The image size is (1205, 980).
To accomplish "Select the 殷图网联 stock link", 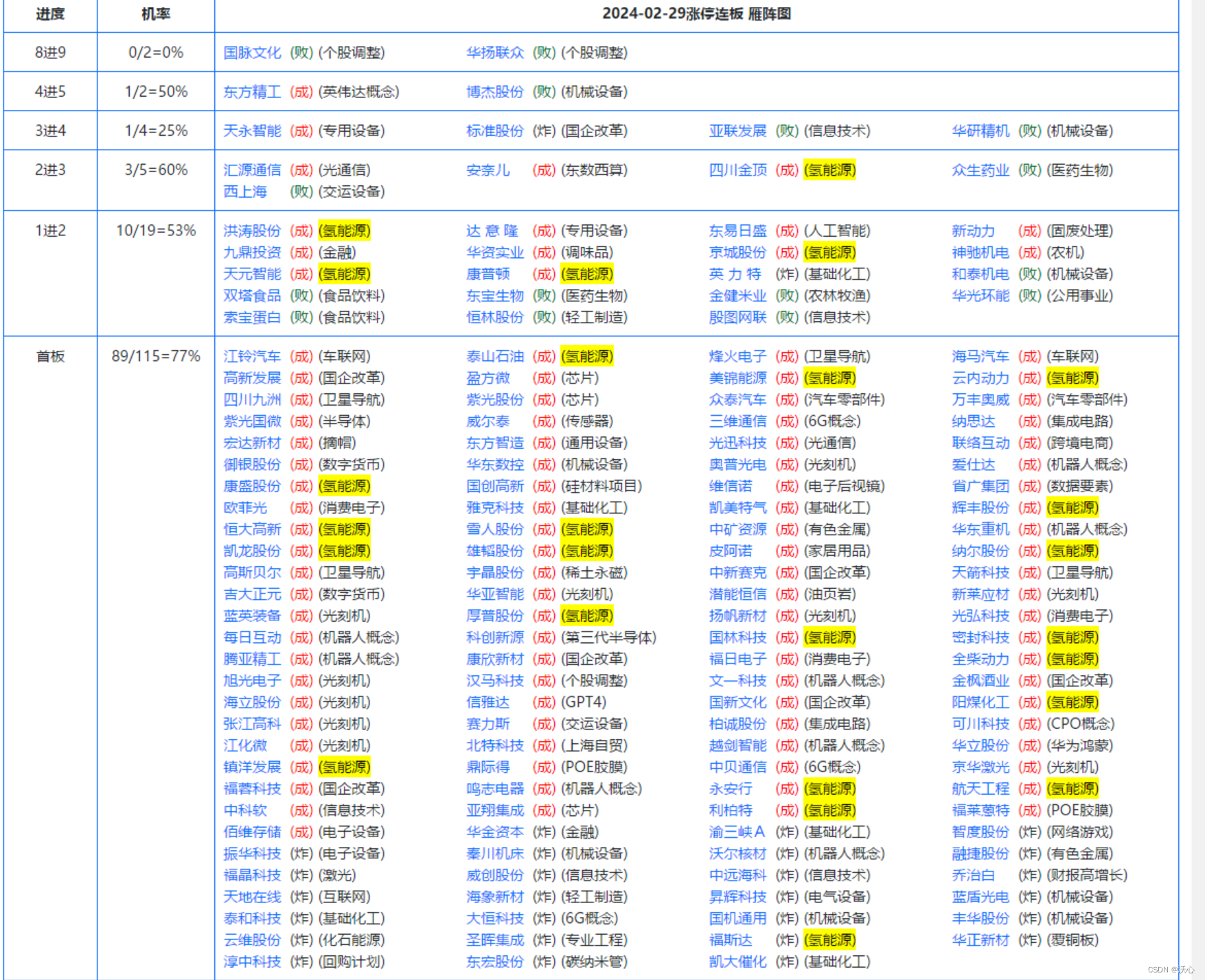I will pyautogui.click(x=737, y=318).
